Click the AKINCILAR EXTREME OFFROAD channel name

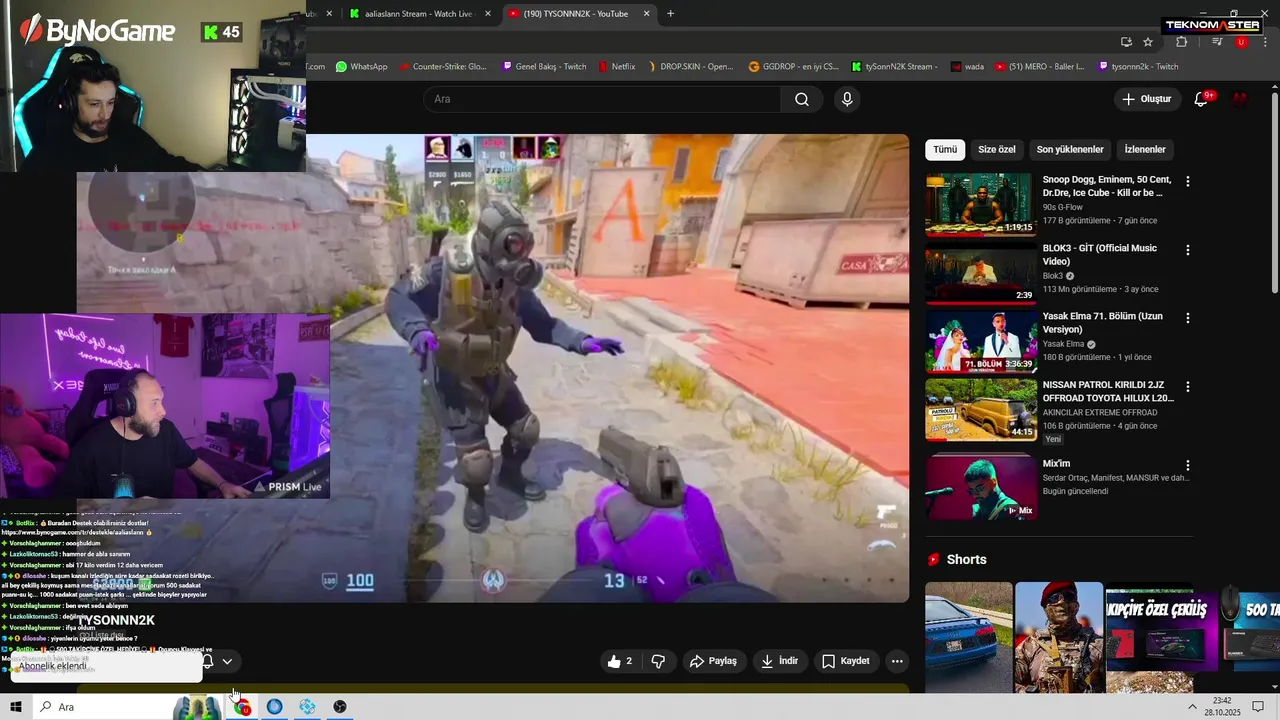(1100, 412)
